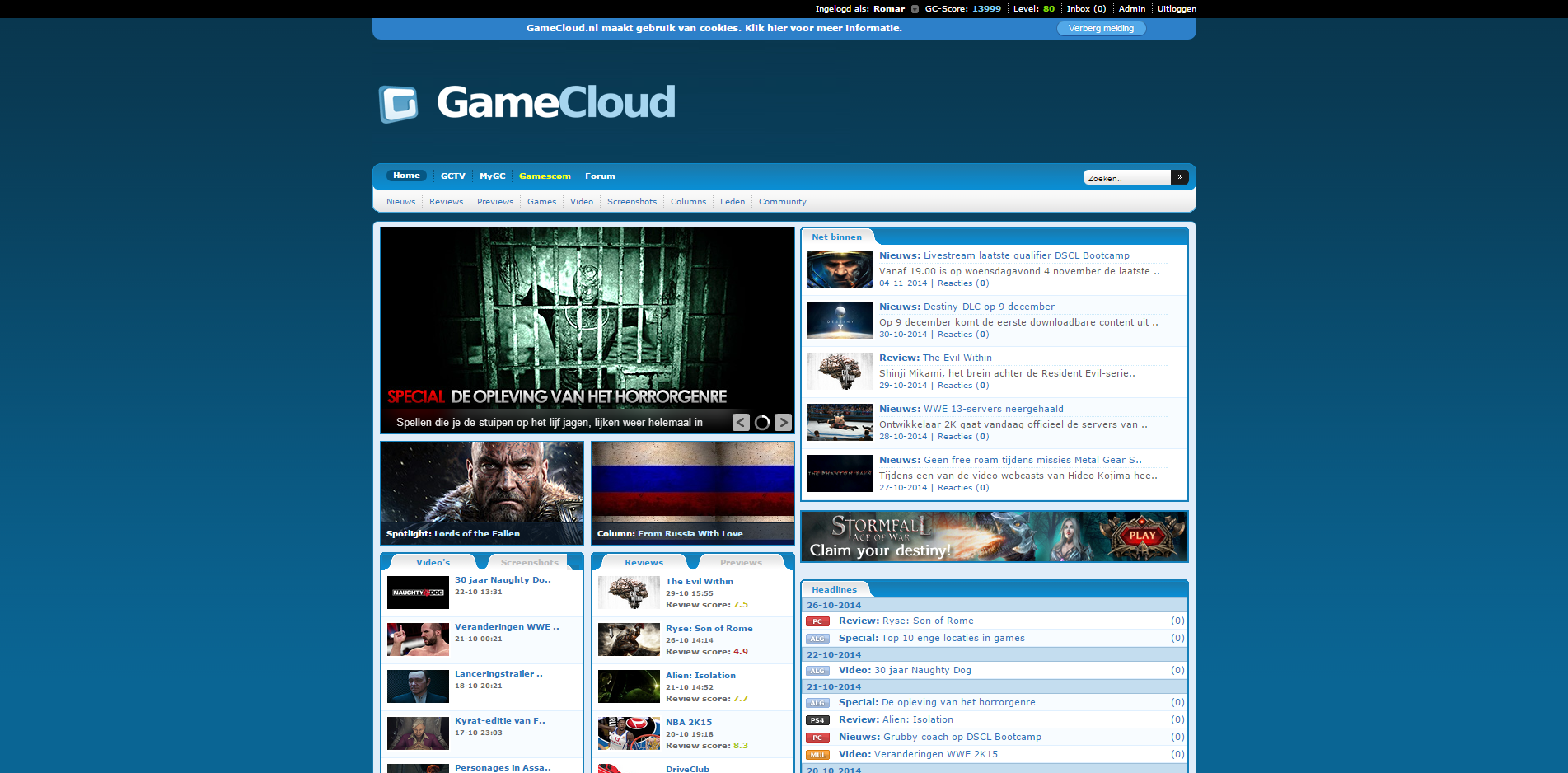Click the Naughty Dog video thumbnail

click(418, 593)
